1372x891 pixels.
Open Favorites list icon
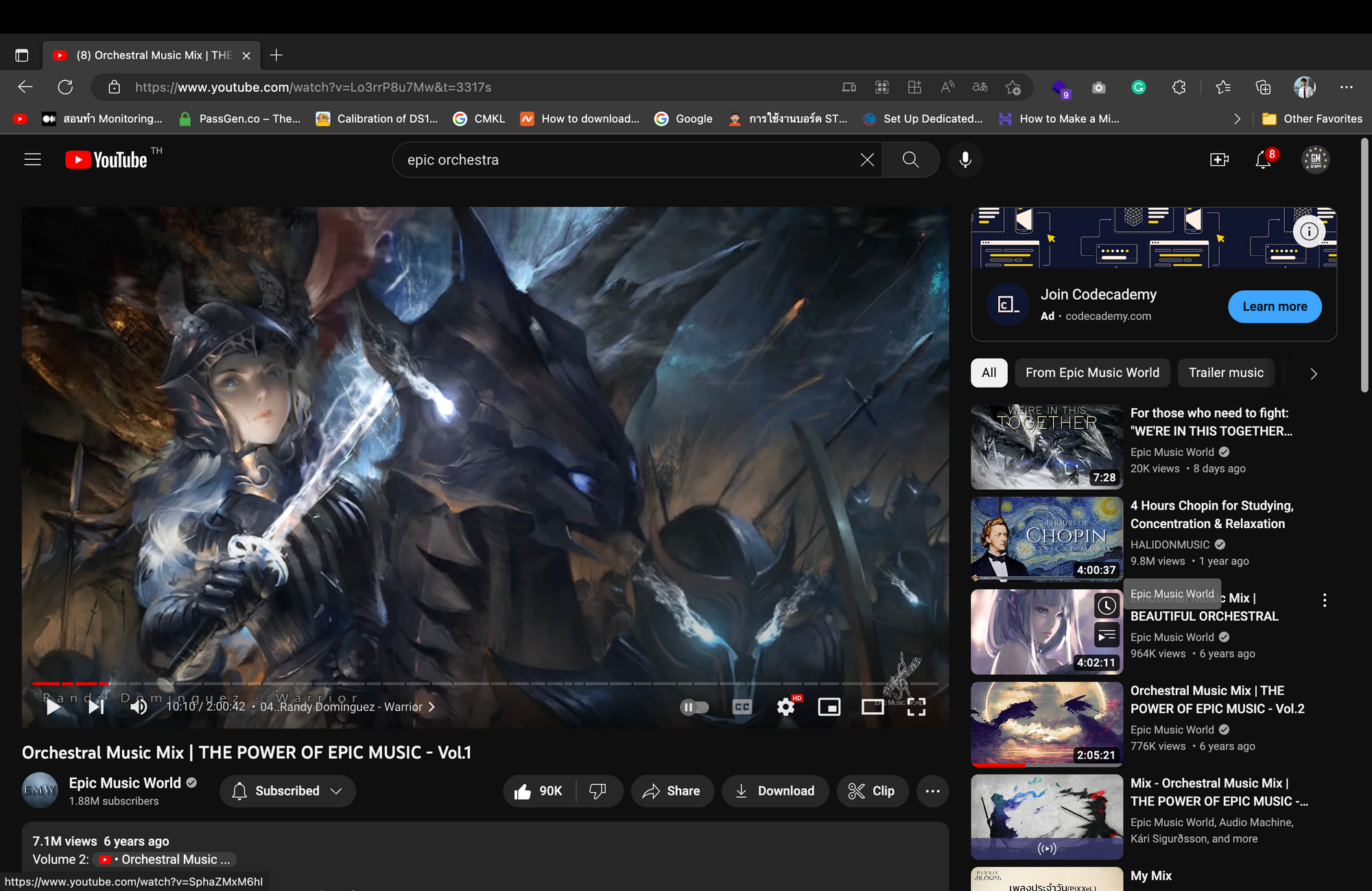1222,87
